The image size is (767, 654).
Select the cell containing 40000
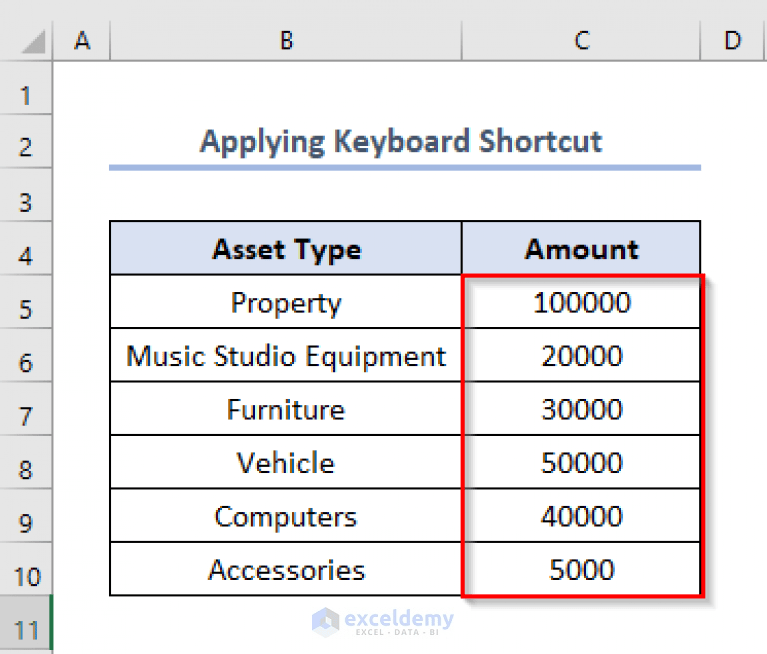[581, 516]
